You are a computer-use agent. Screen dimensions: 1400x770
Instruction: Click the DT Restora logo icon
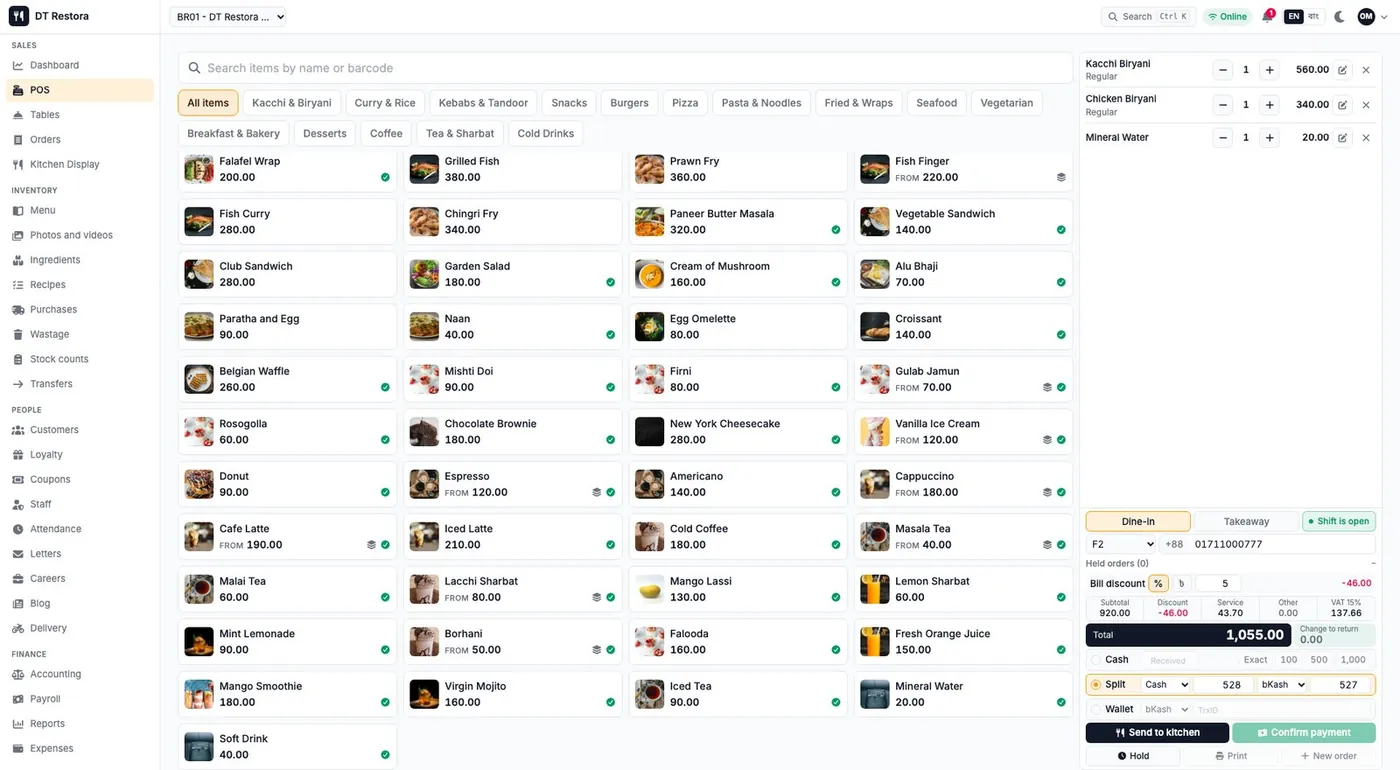(19, 16)
